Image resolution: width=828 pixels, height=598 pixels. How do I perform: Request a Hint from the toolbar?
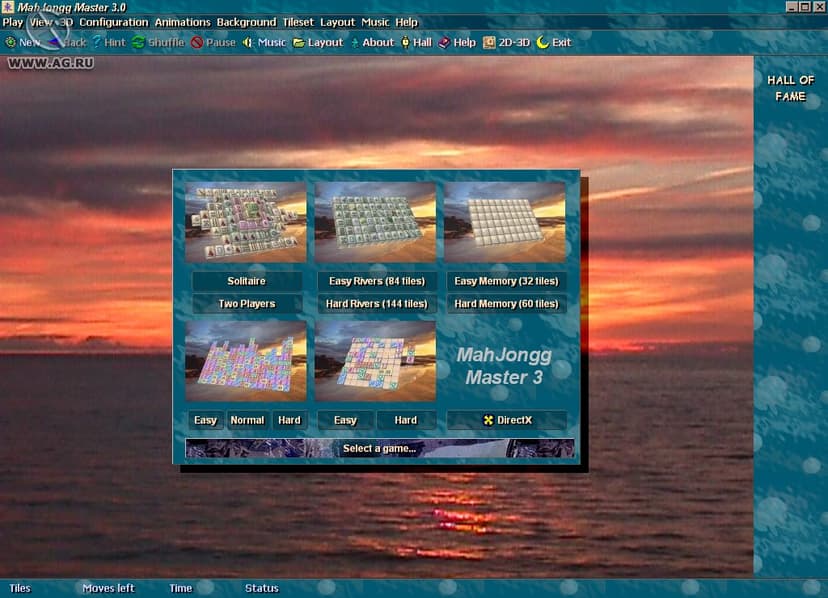109,42
